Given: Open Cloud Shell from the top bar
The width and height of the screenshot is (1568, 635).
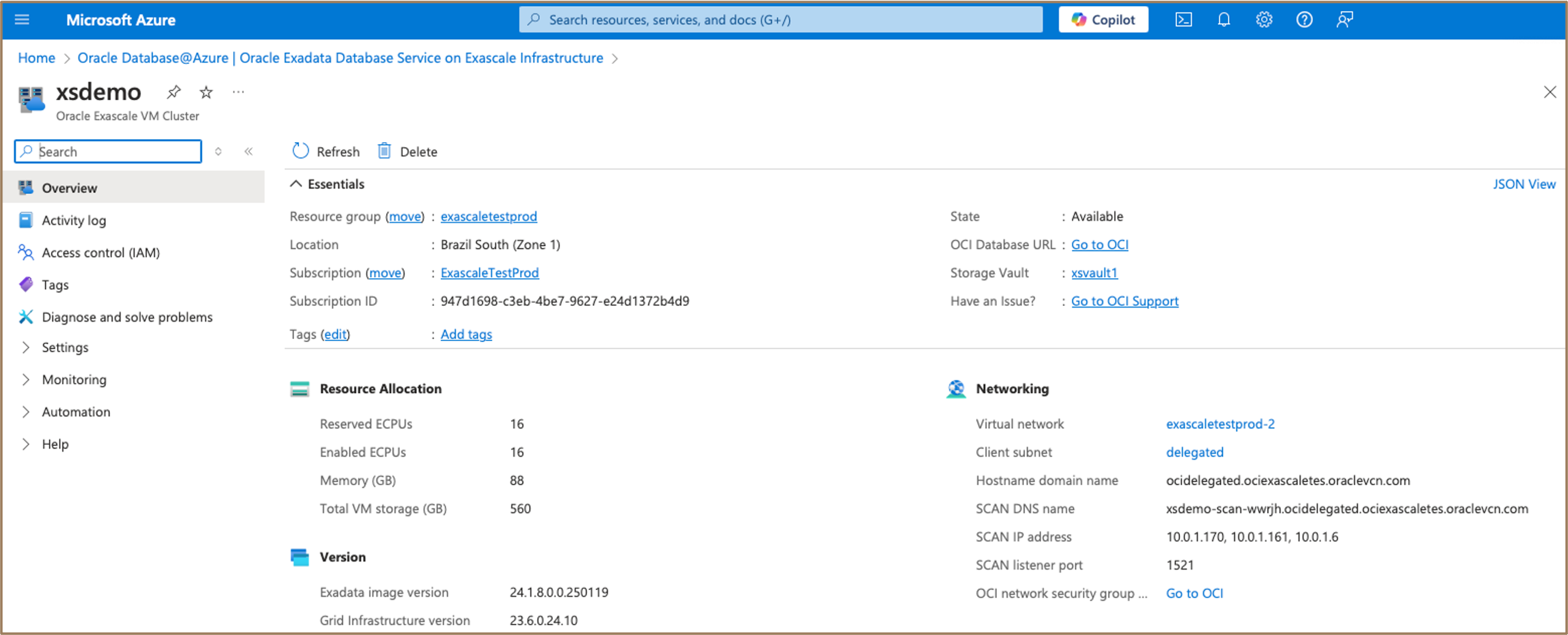Looking at the screenshot, I should [1183, 20].
